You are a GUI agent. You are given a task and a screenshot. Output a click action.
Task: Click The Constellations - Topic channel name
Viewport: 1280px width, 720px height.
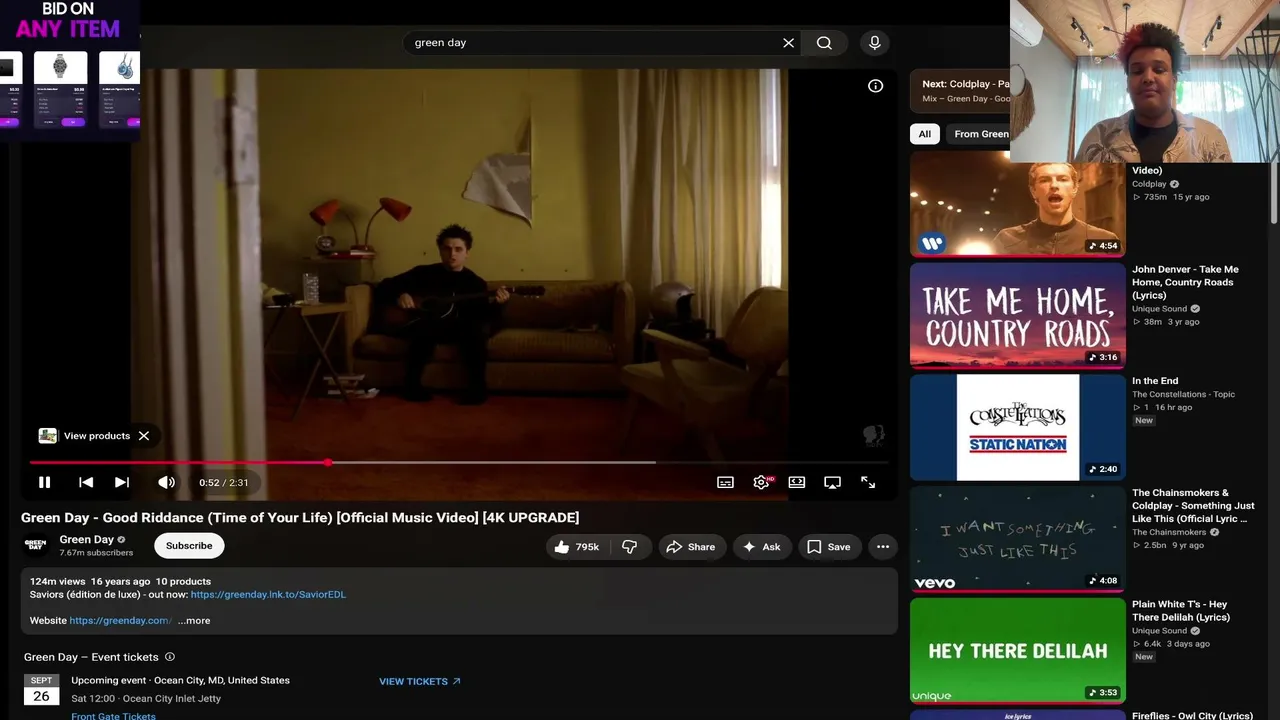click(x=1183, y=394)
